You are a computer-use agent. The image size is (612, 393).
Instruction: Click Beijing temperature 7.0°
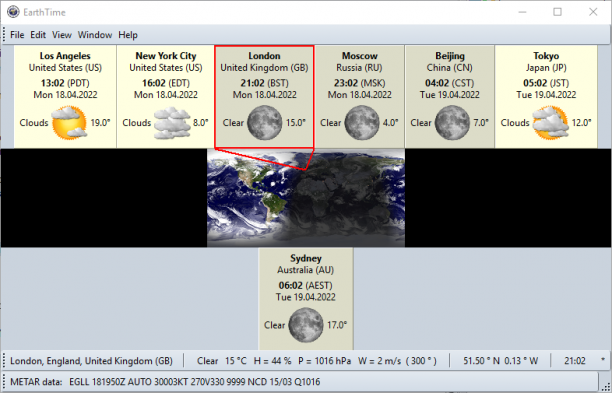coord(481,123)
